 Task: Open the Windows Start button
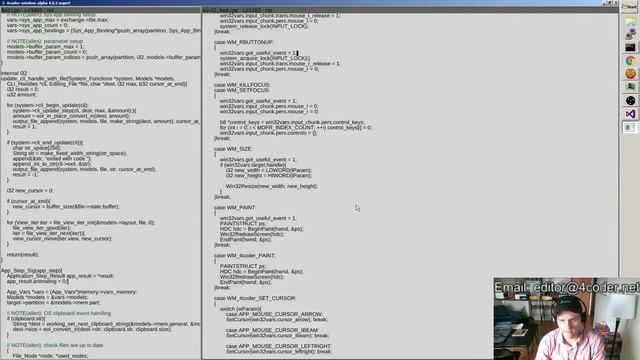tap(629, 7)
